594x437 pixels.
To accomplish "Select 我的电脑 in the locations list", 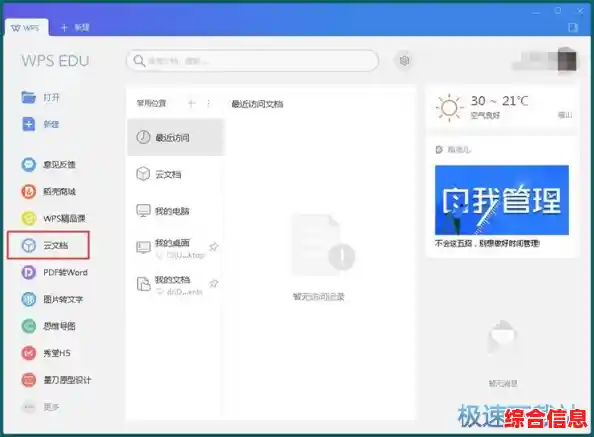I will pos(176,211).
